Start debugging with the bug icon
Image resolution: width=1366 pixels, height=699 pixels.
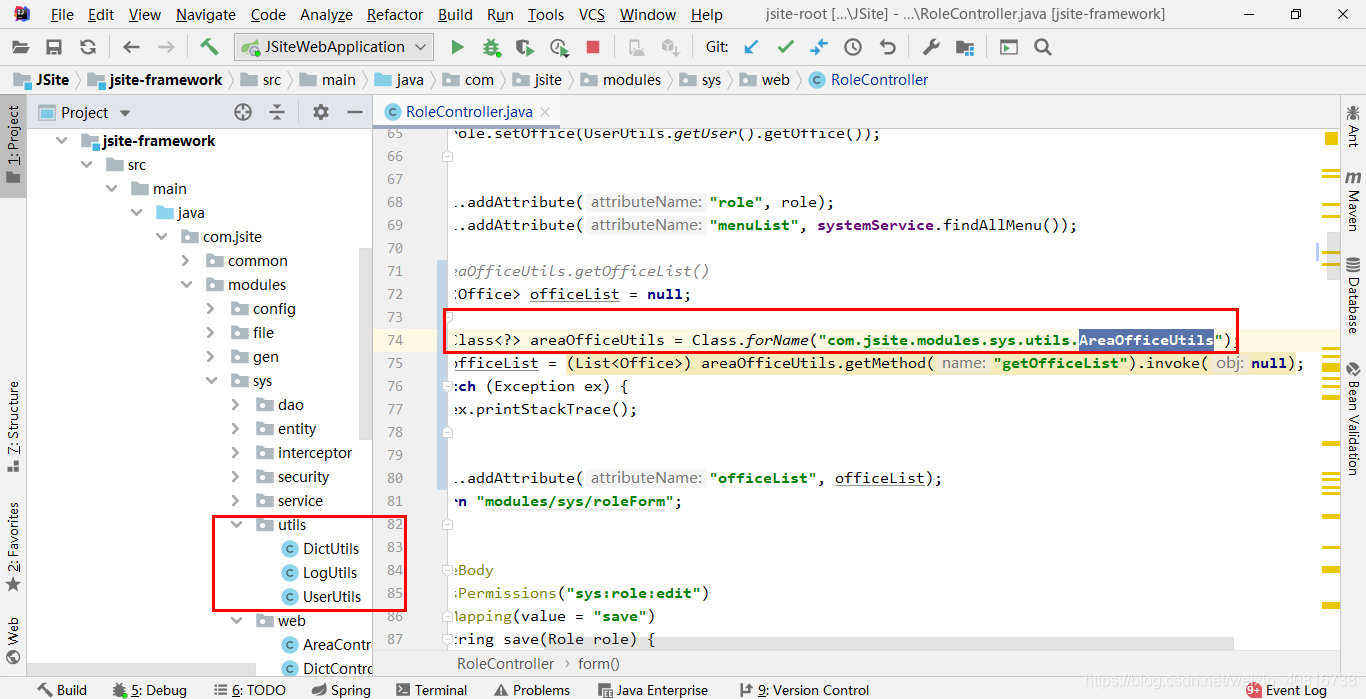[491, 47]
